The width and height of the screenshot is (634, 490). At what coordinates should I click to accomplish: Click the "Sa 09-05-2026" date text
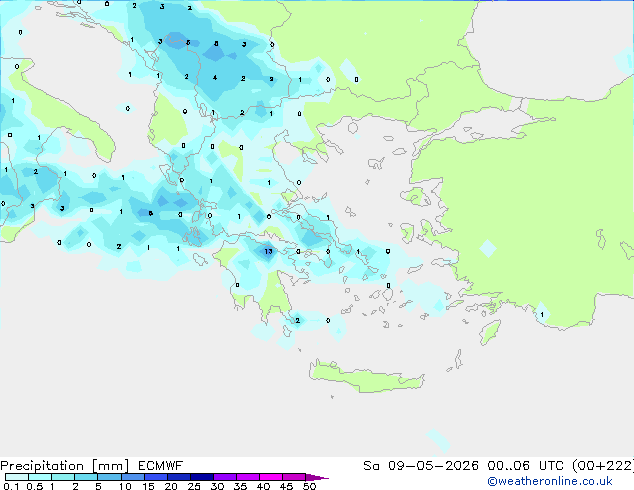[x=421, y=466]
